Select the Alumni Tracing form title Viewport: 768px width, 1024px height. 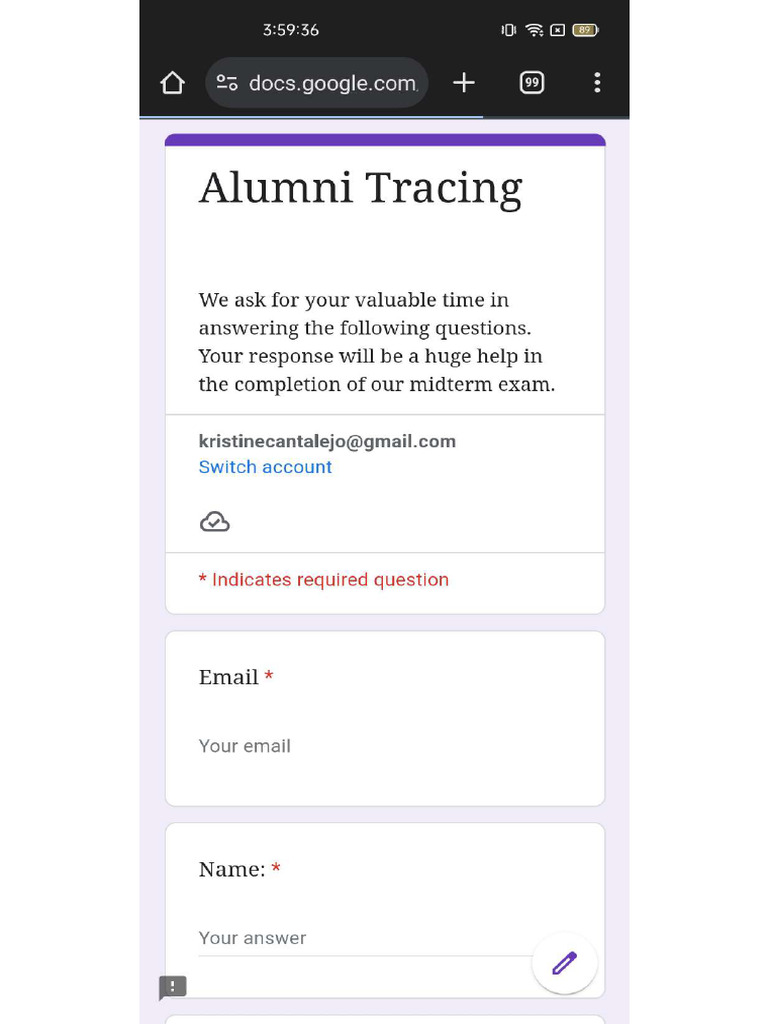tap(360, 188)
